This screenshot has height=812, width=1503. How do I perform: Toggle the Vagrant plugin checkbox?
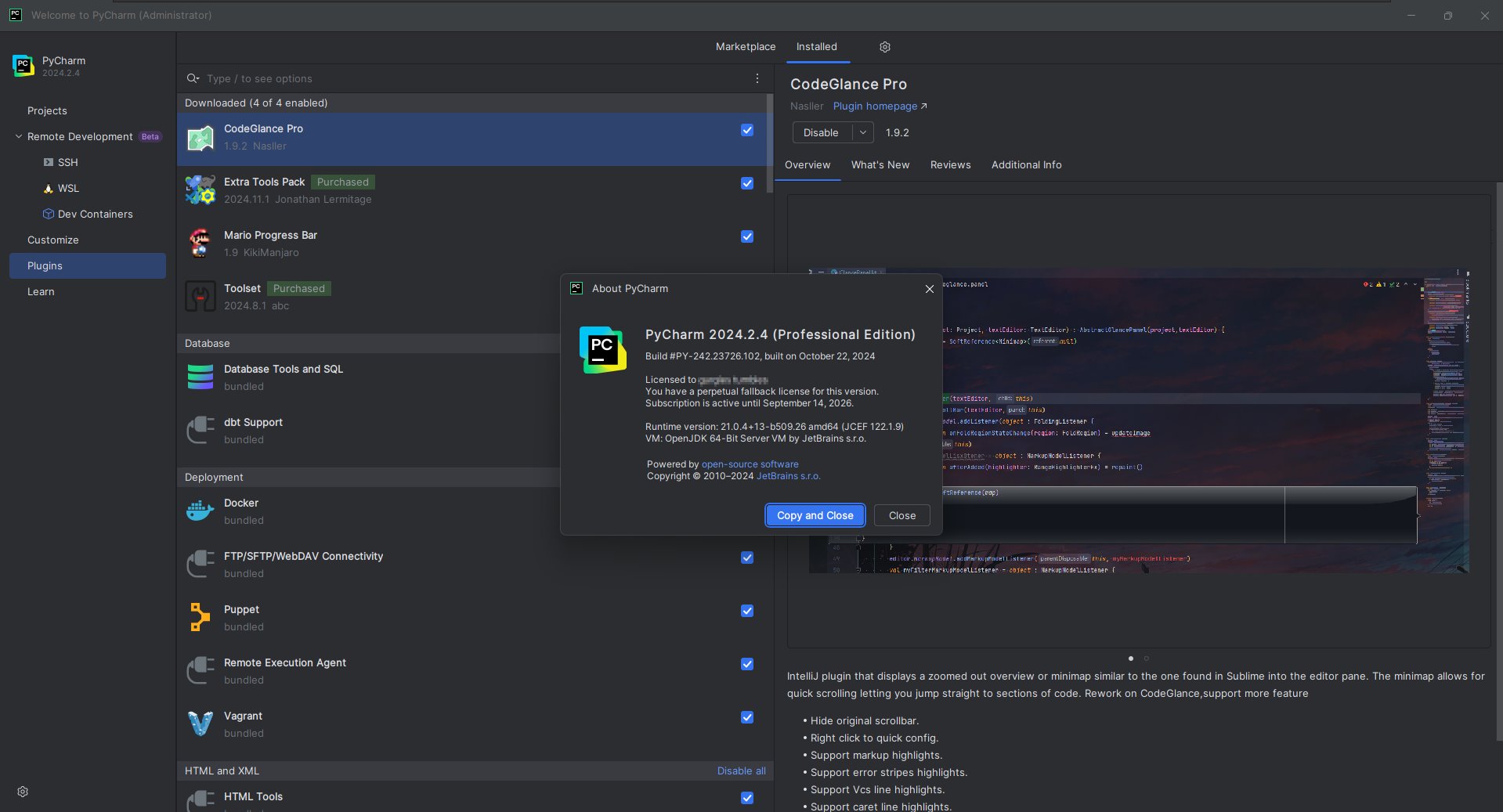click(x=747, y=717)
